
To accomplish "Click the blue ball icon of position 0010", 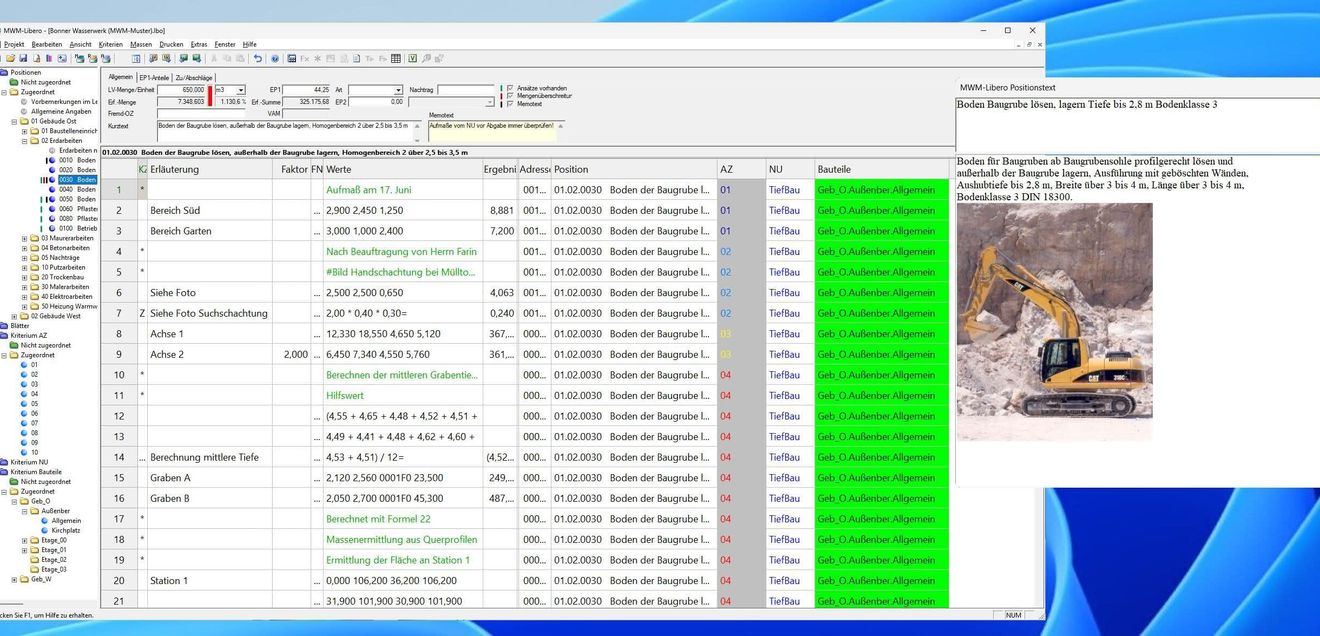I will 54,160.
